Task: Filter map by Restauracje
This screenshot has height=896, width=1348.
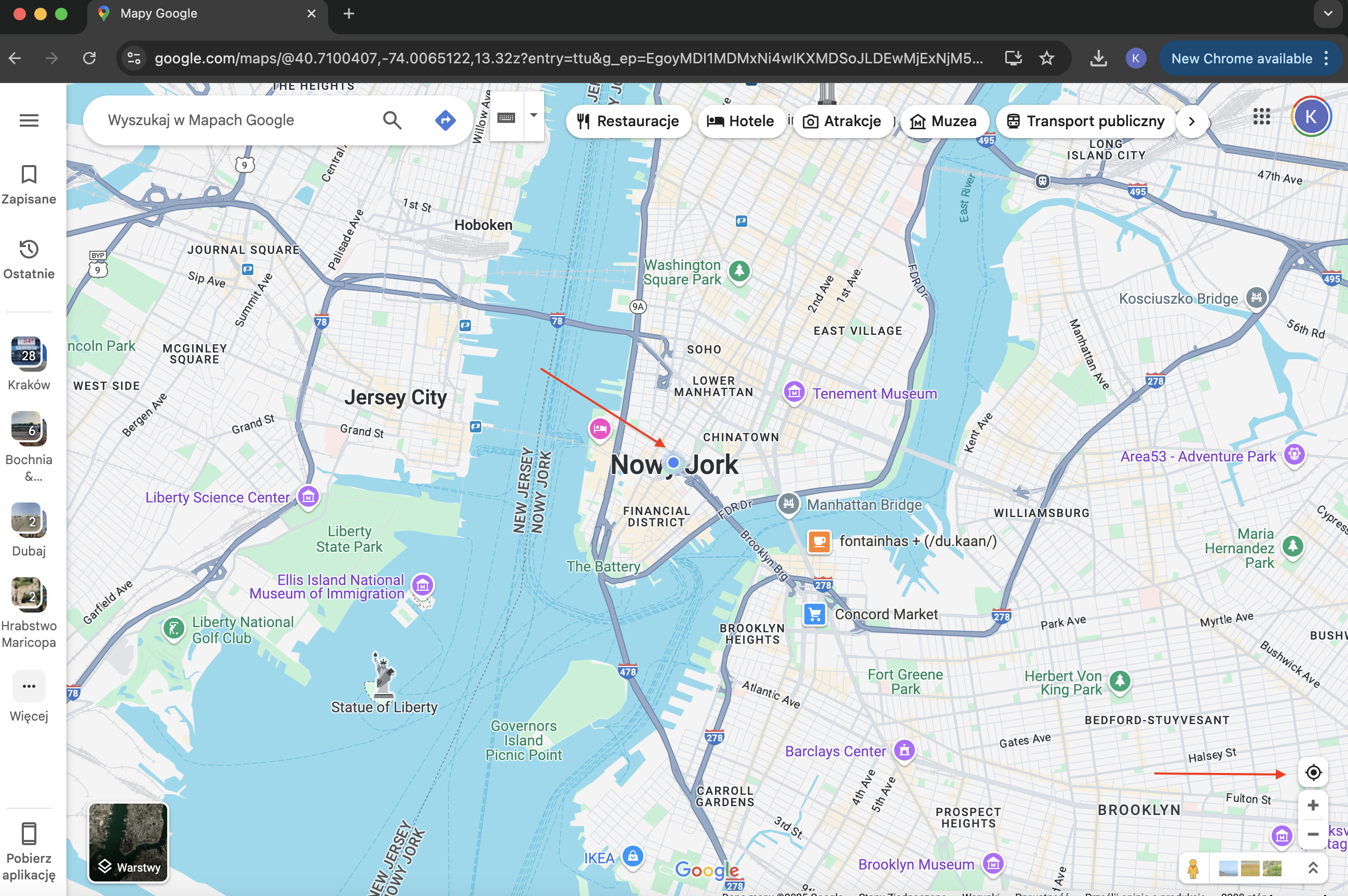Action: point(628,121)
